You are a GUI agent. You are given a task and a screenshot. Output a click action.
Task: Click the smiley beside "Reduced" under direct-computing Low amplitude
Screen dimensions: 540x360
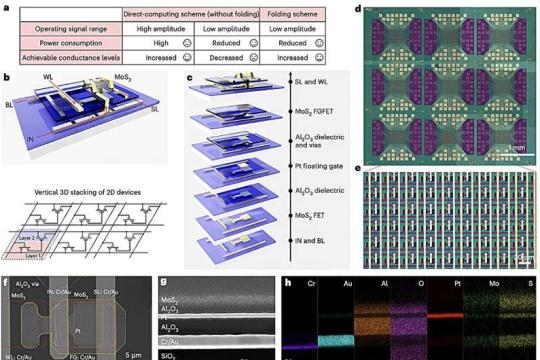point(253,43)
